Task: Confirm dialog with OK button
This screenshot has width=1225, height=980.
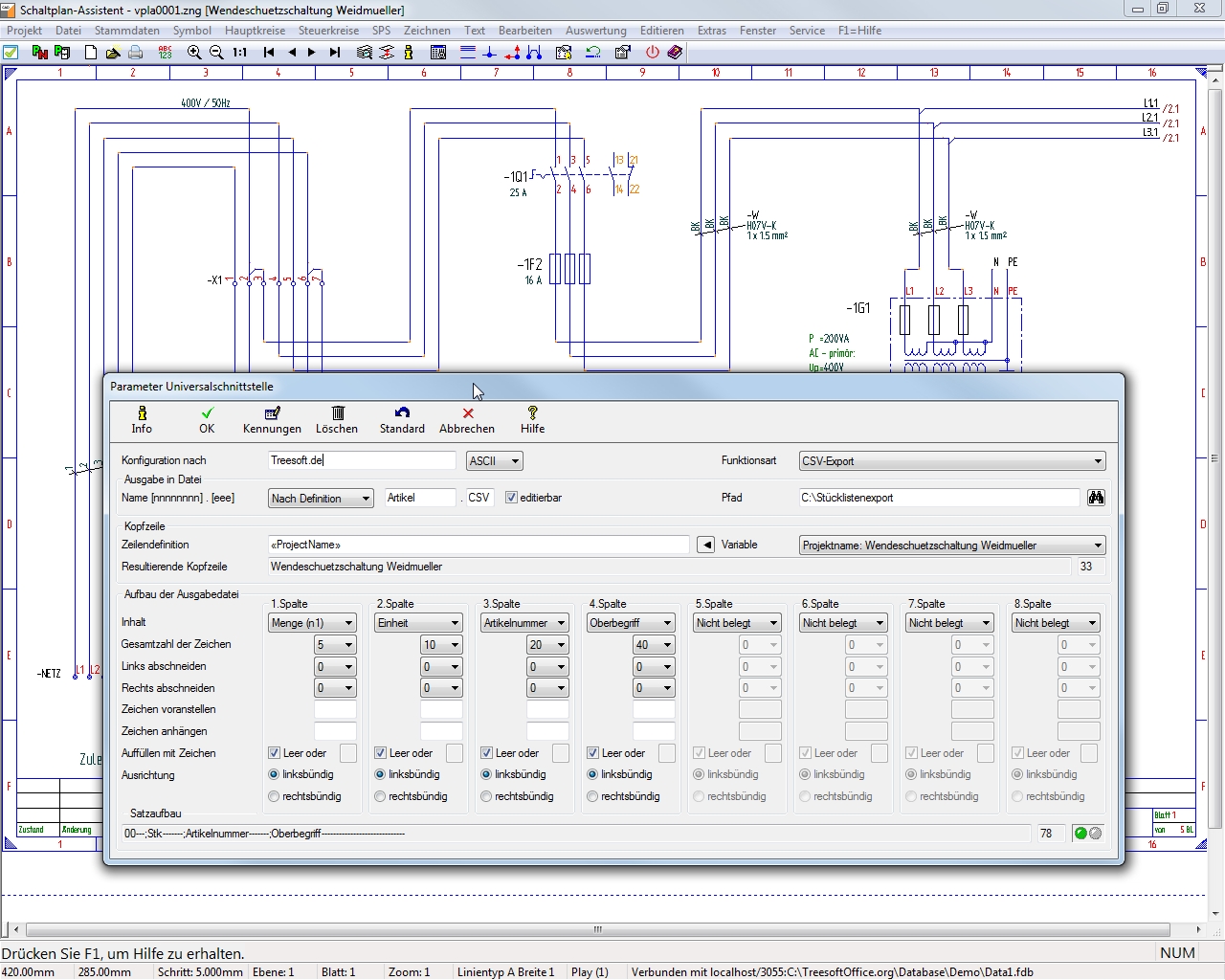Action: 207,419
